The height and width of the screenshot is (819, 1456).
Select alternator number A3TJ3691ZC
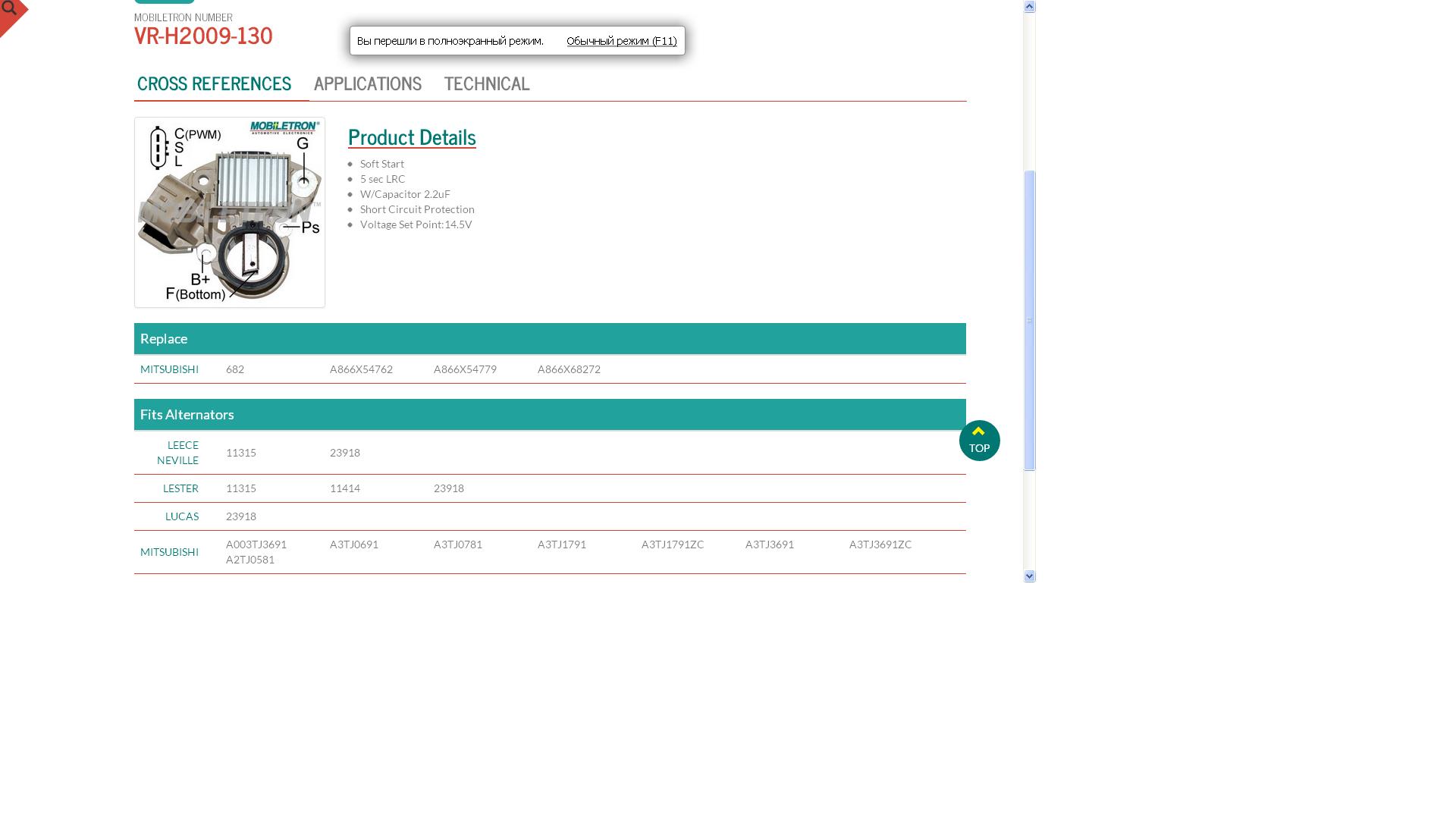(880, 544)
